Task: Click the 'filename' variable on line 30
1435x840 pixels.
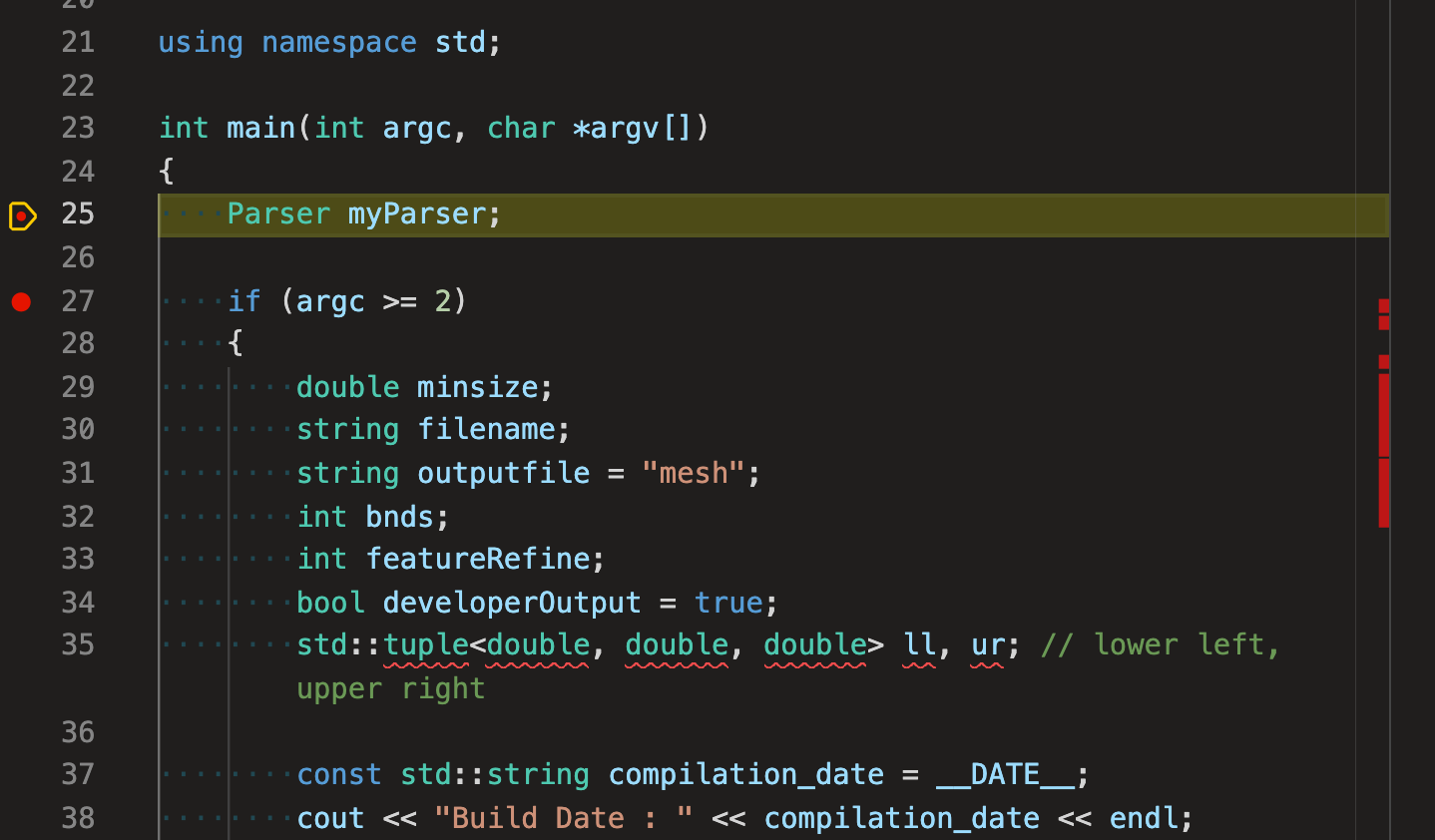Action: pyautogui.click(x=486, y=430)
